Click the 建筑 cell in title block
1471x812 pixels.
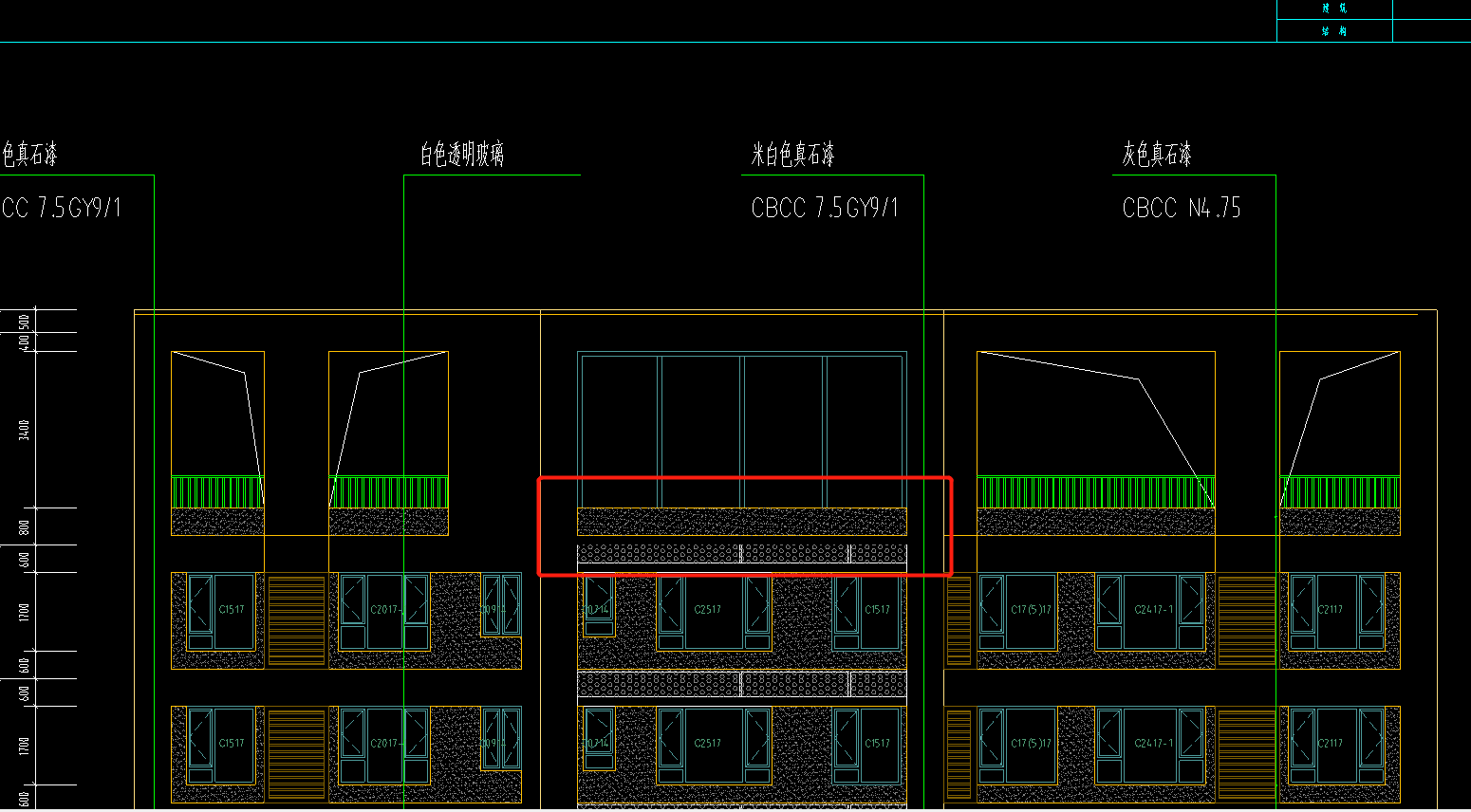(x=1334, y=8)
